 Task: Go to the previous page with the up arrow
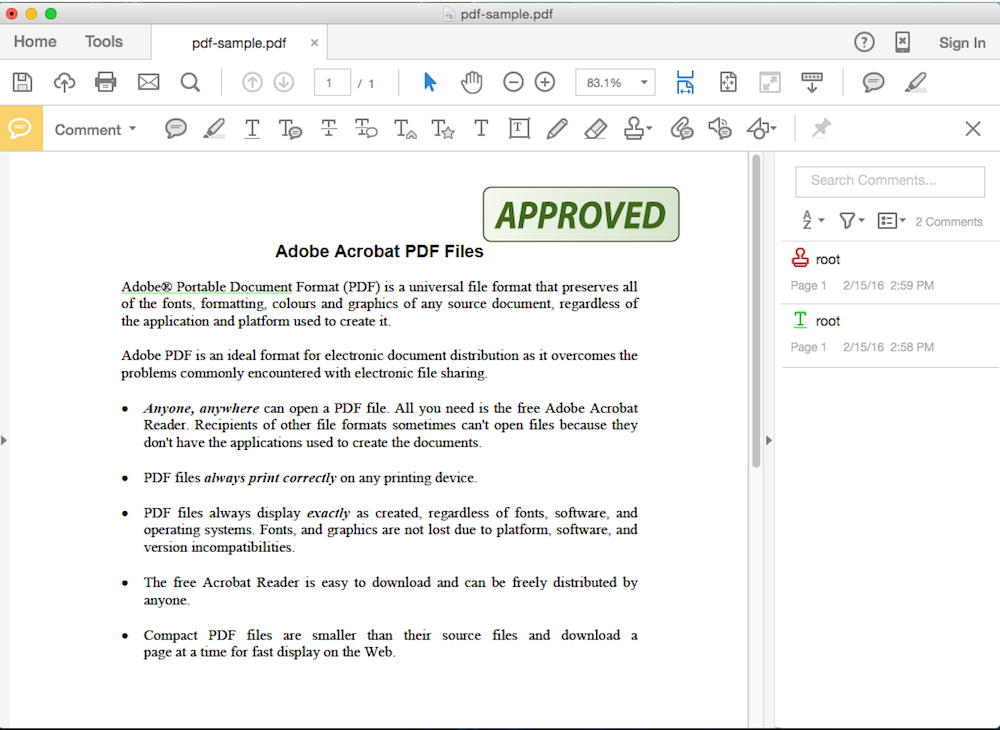252,82
